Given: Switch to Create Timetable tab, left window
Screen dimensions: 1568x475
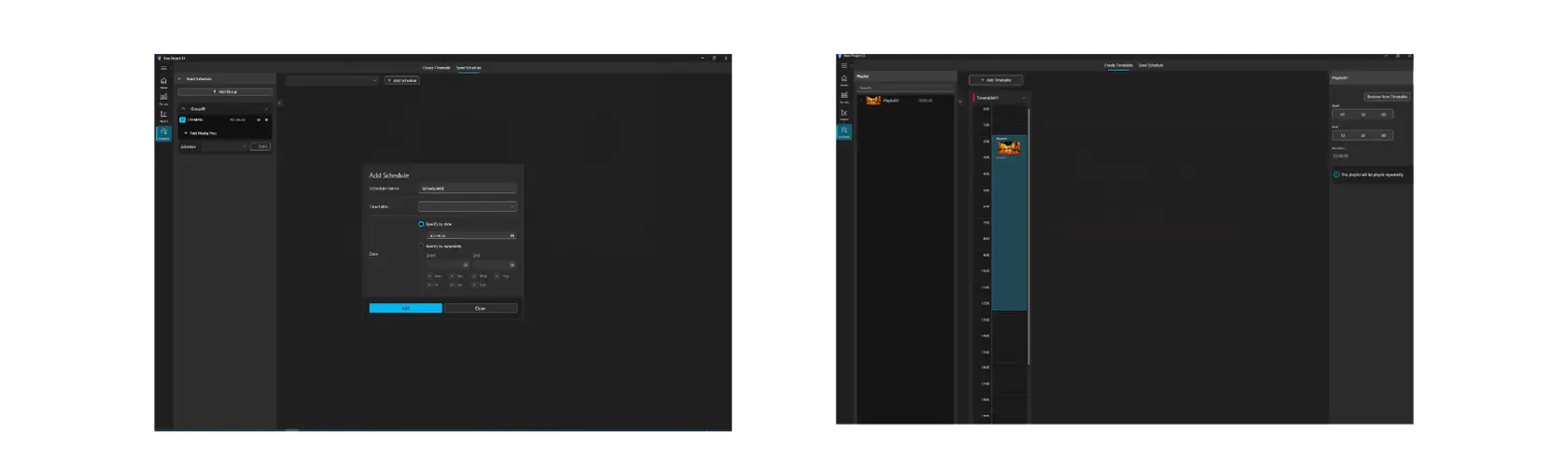Looking at the screenshot, I should pos(436,68).
